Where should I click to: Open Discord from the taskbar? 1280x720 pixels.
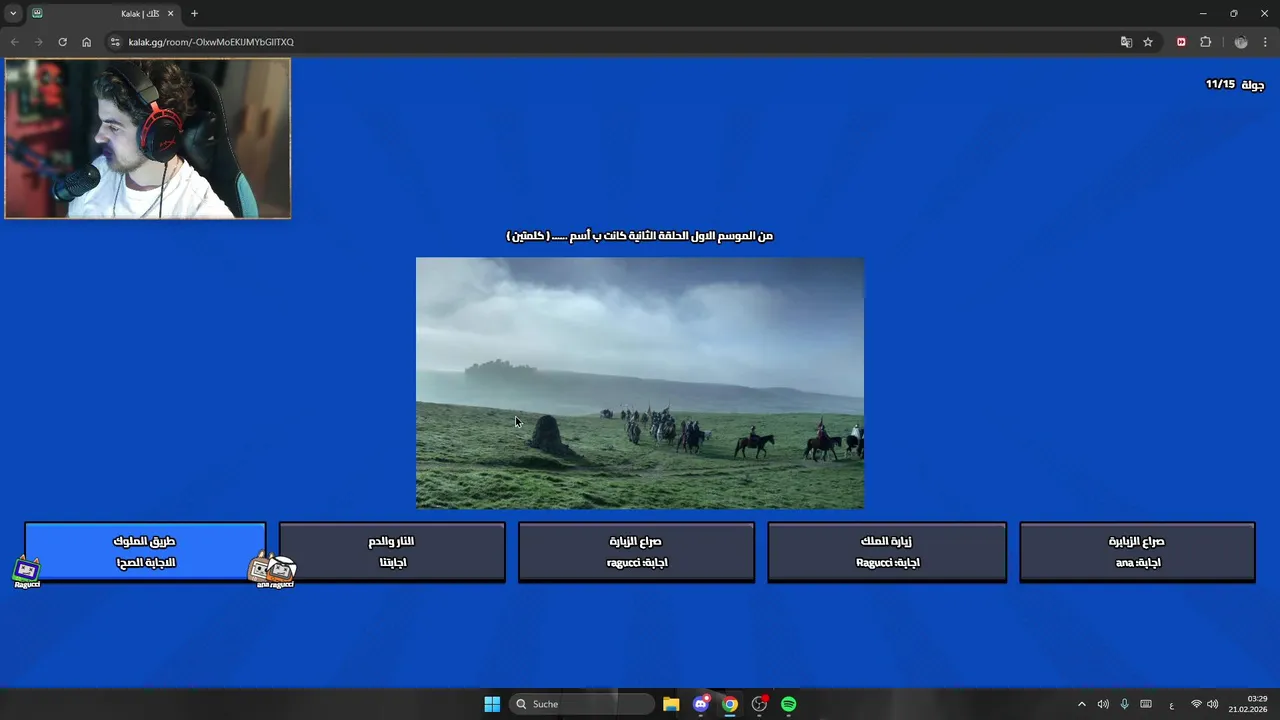pyautogui.click(x=701, y=704)
